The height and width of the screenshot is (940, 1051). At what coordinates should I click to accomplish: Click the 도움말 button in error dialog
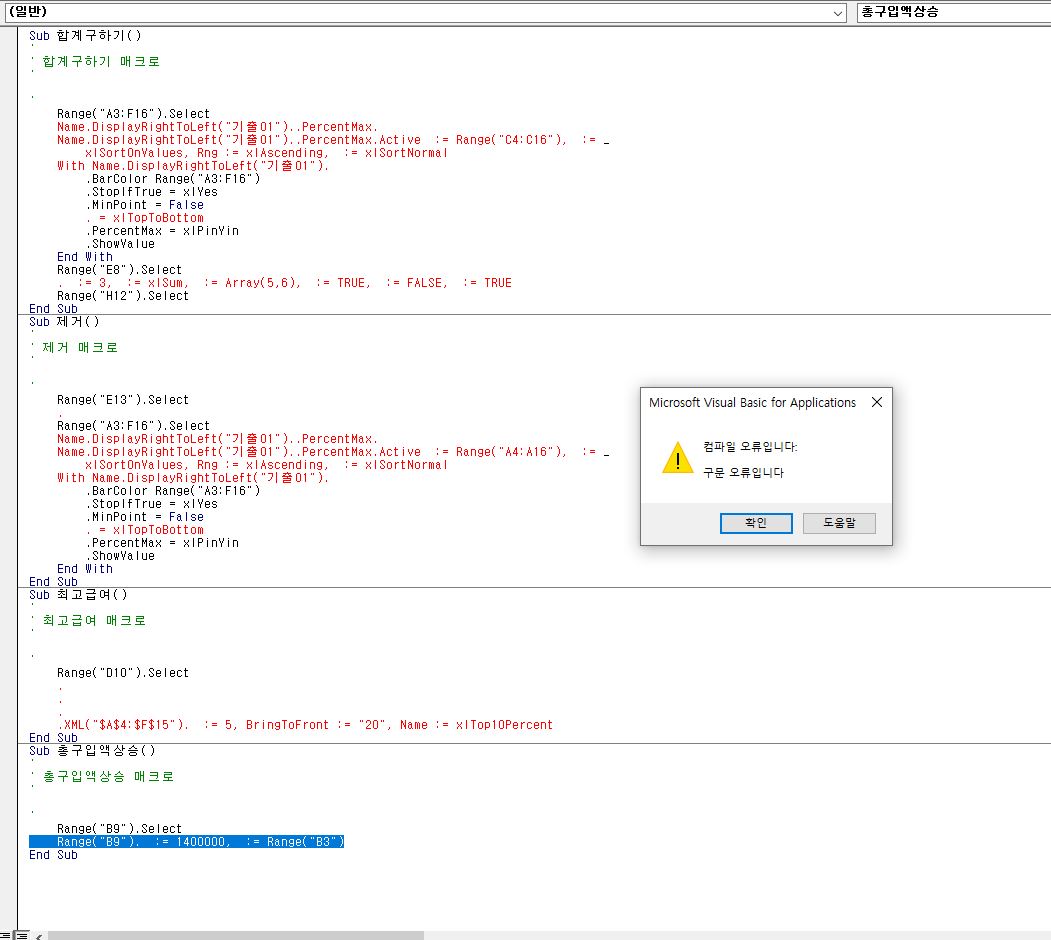click(x=839, y=523)
